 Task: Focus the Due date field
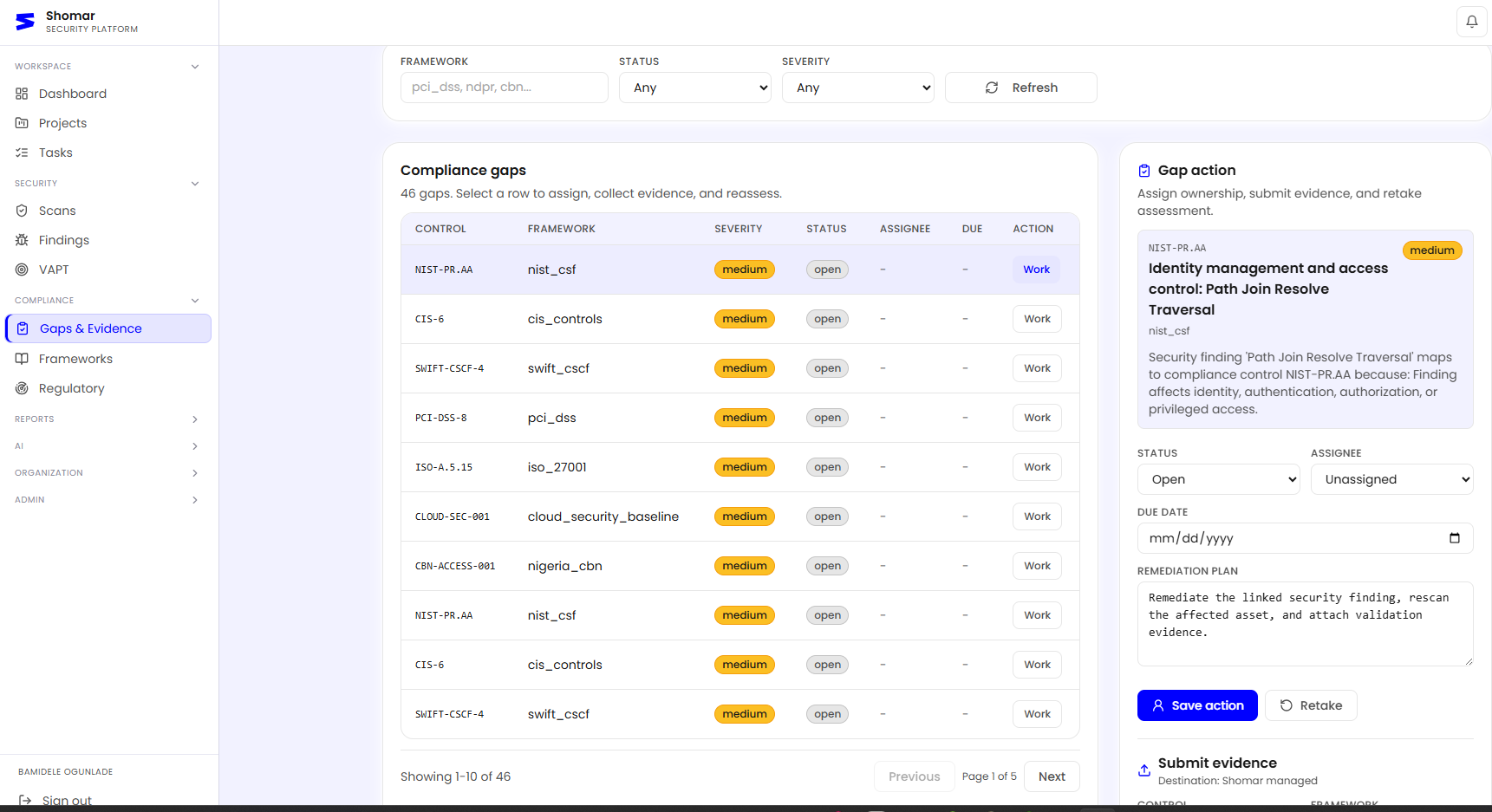pyautogui.click(x=1306, y=538)
